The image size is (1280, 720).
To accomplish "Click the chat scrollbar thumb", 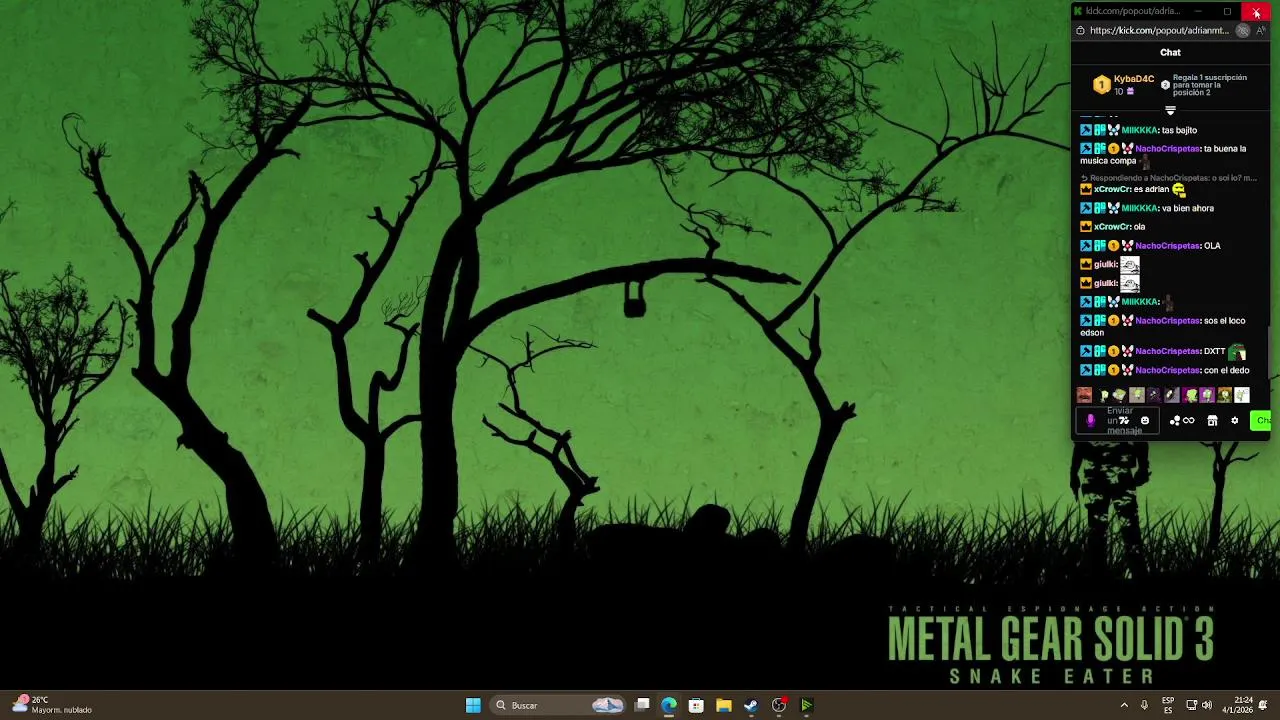I will tap(1269, 353).
